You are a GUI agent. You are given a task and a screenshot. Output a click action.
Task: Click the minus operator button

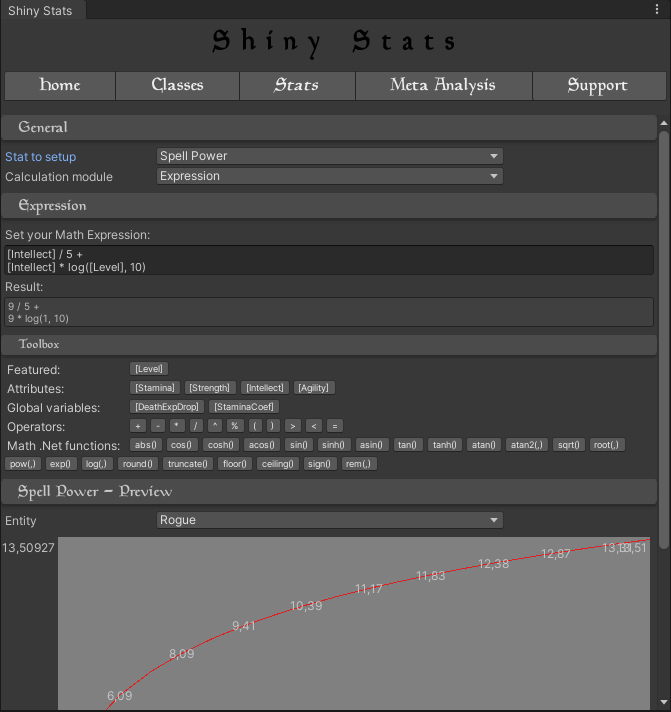157,425
